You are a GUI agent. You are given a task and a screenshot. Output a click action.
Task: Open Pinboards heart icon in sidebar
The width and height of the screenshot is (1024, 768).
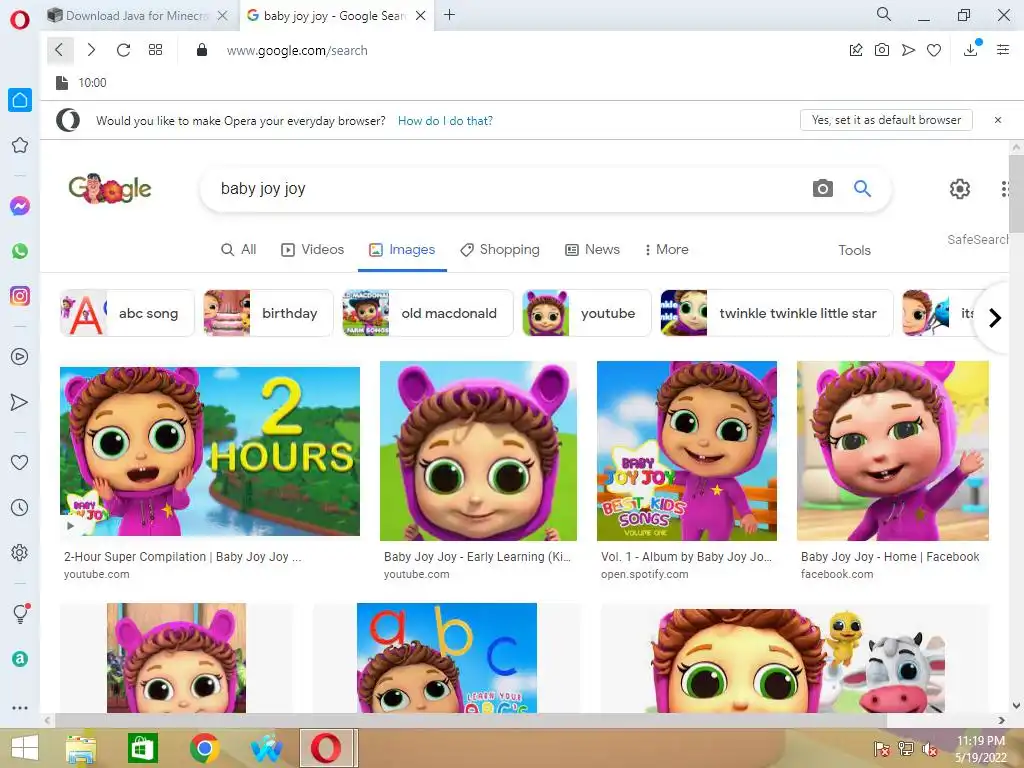click(x=20, y=462)
